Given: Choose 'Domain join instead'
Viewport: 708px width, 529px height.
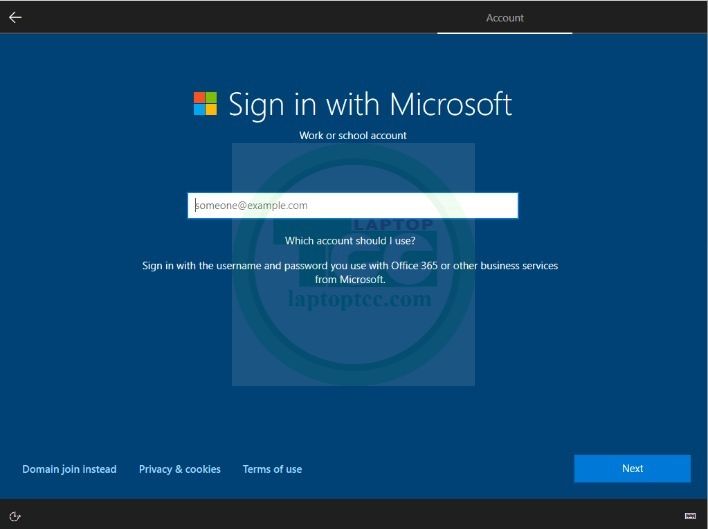Looking at the screenshot, I should [x=69, y=469].
